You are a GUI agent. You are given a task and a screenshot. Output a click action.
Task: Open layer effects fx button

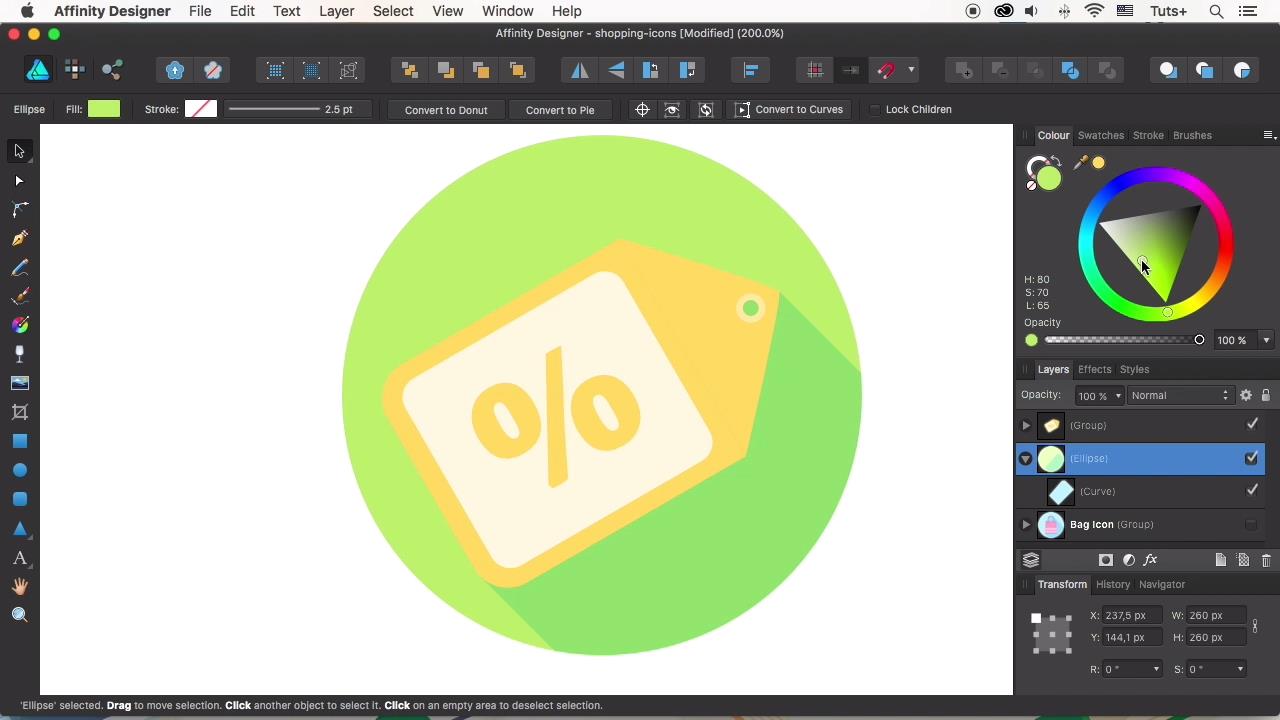click(1151, 560)
